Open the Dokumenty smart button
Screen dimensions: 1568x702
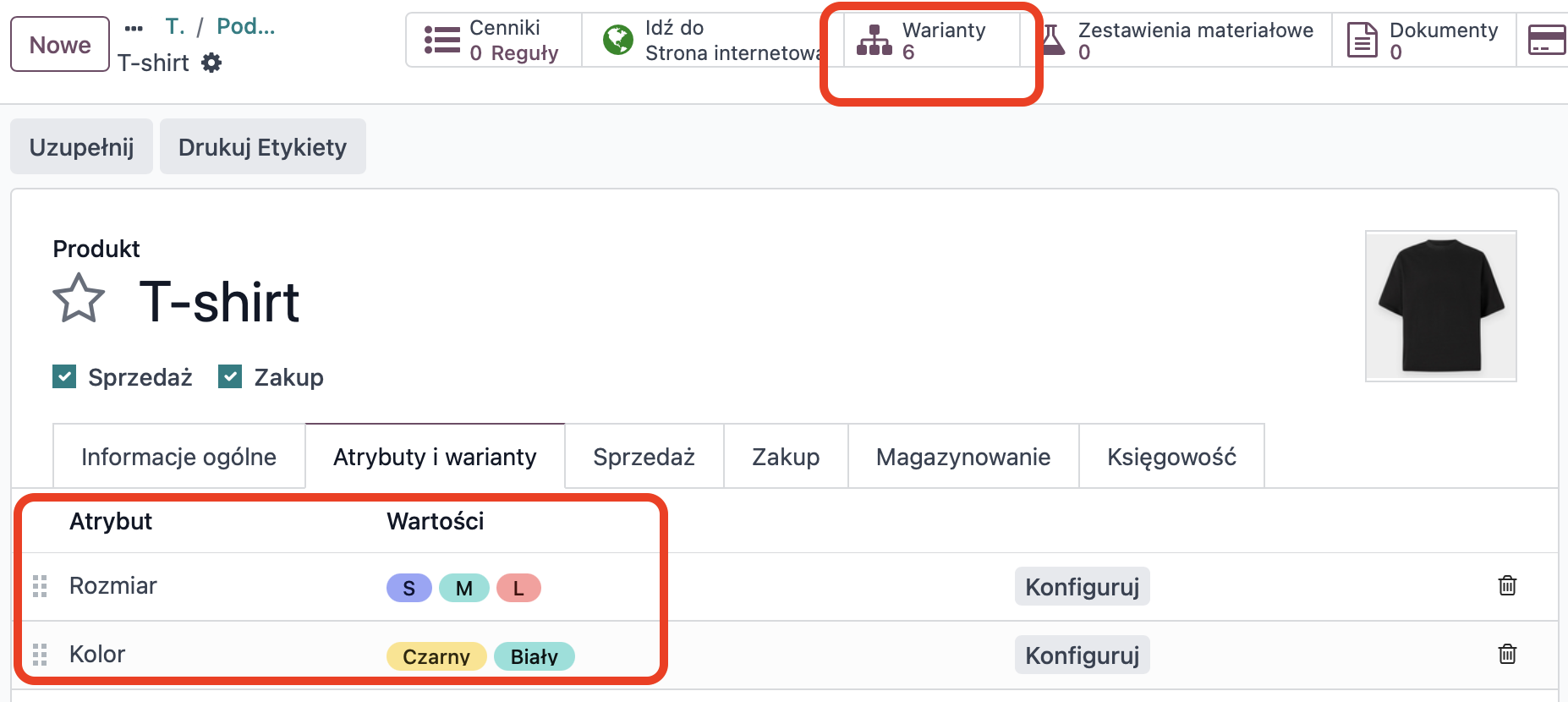[1423, 41]
